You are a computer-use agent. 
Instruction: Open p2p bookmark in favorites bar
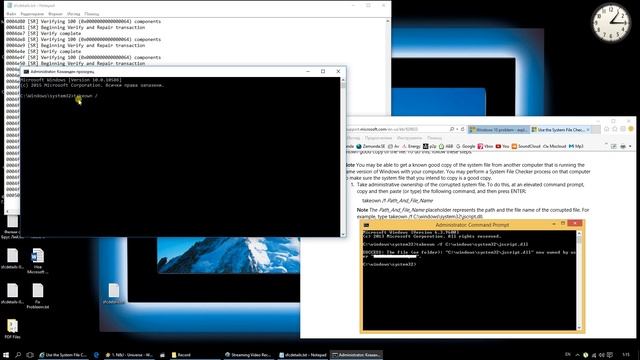[430, 146]
